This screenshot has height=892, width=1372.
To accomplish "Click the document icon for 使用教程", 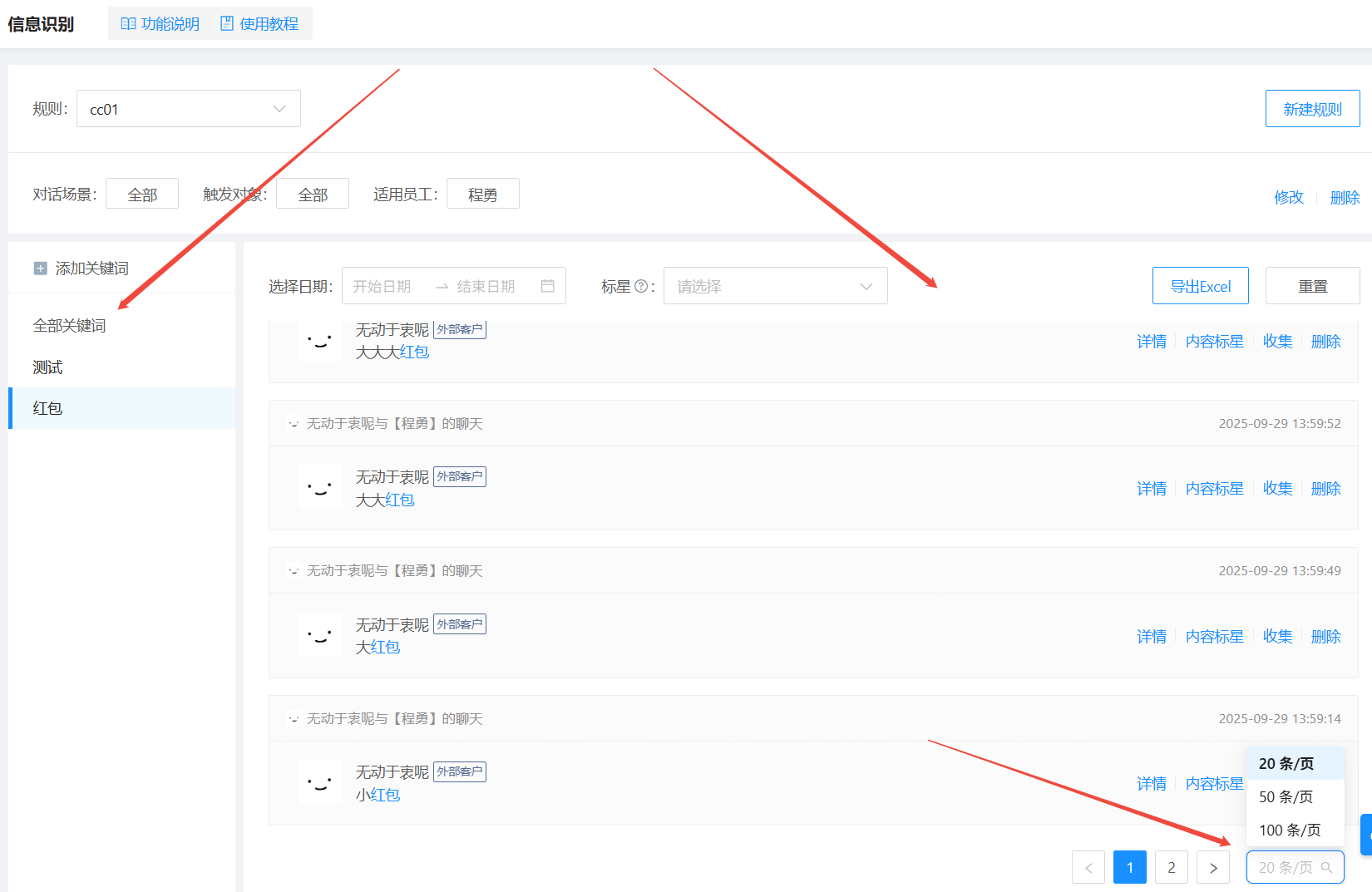I will click(226, 24).
